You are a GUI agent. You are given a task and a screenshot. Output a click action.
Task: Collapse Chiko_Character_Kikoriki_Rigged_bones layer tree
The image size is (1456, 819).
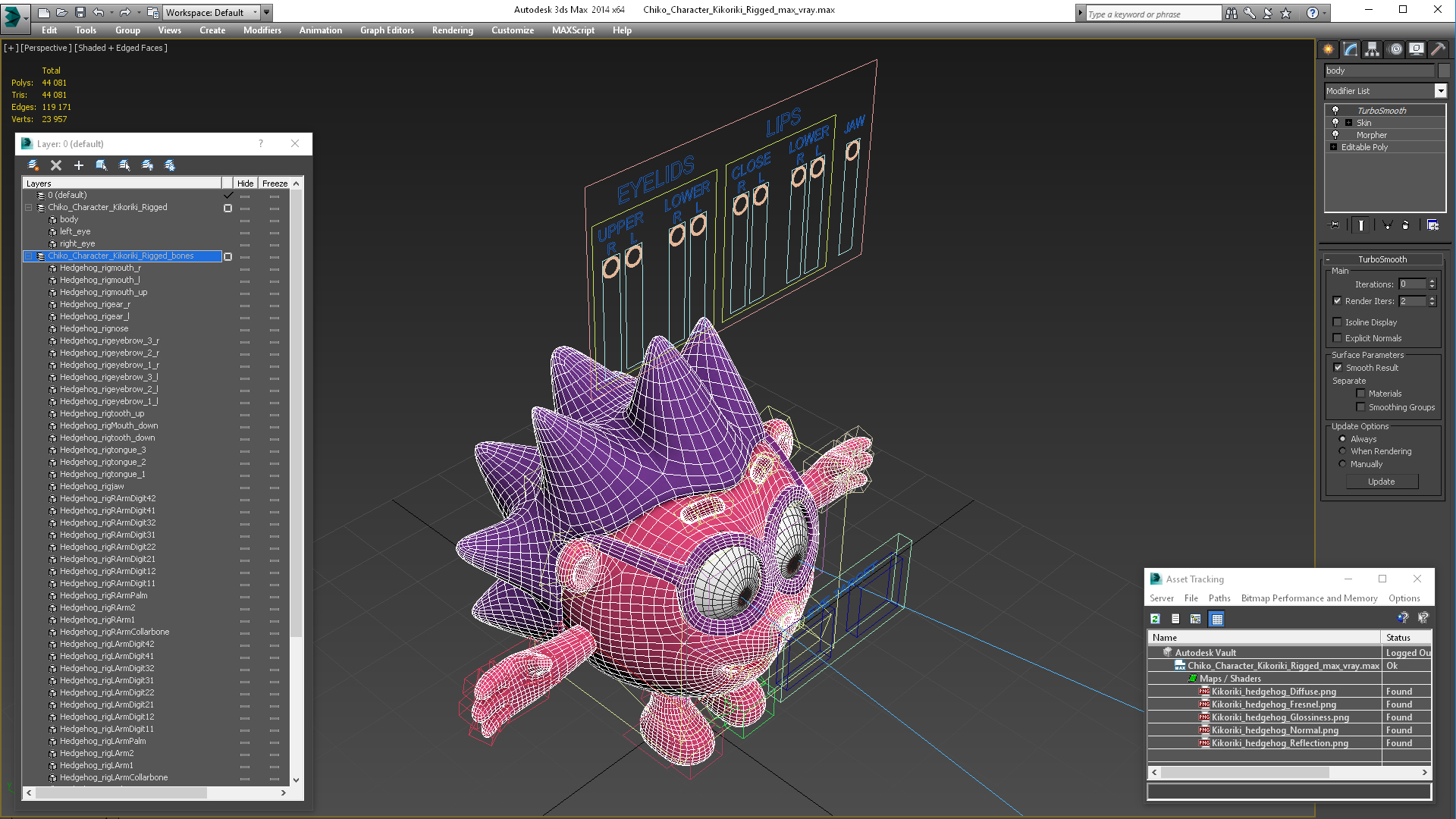29,256
